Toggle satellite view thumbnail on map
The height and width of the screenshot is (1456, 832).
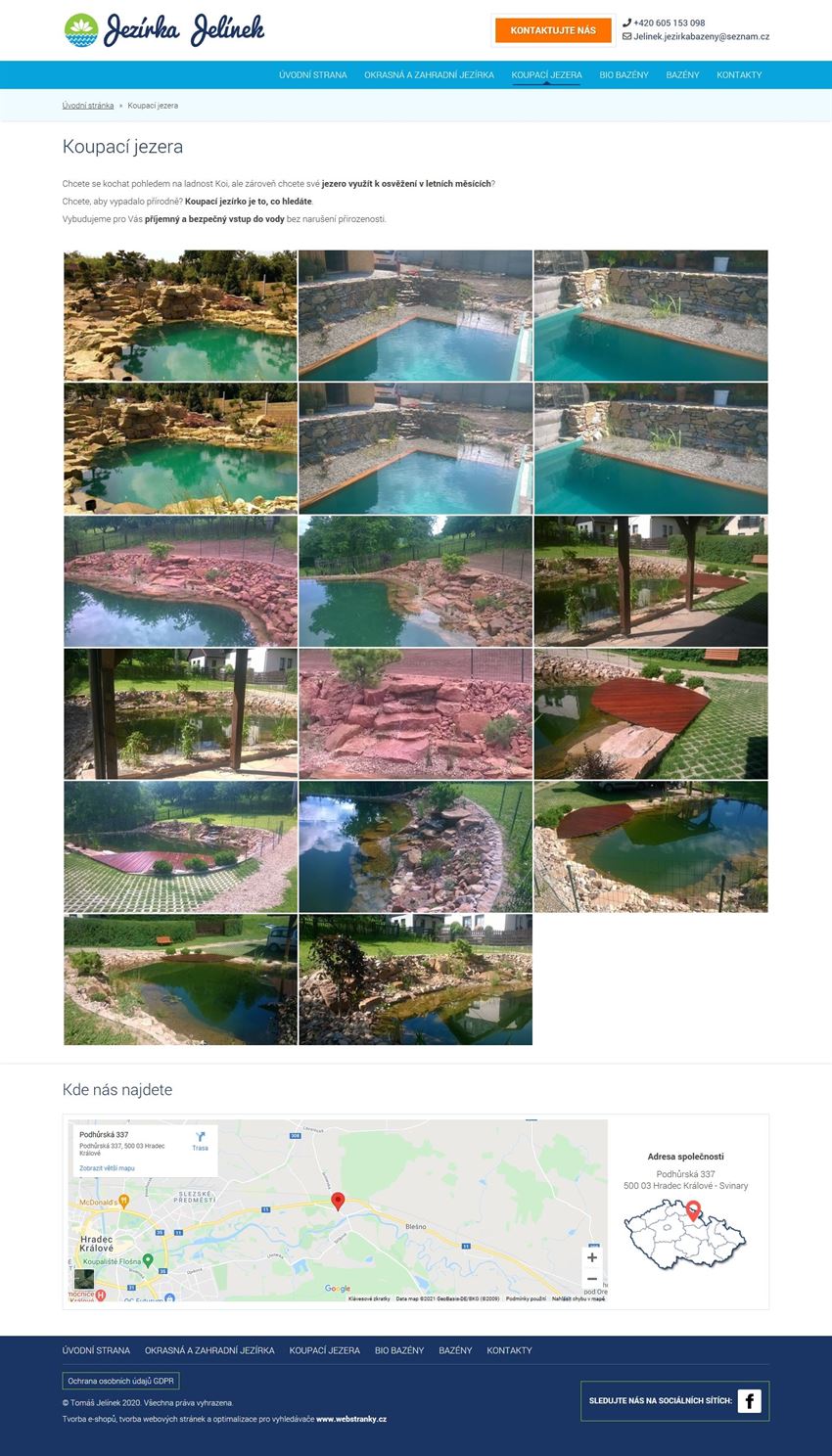[84, 1279]
